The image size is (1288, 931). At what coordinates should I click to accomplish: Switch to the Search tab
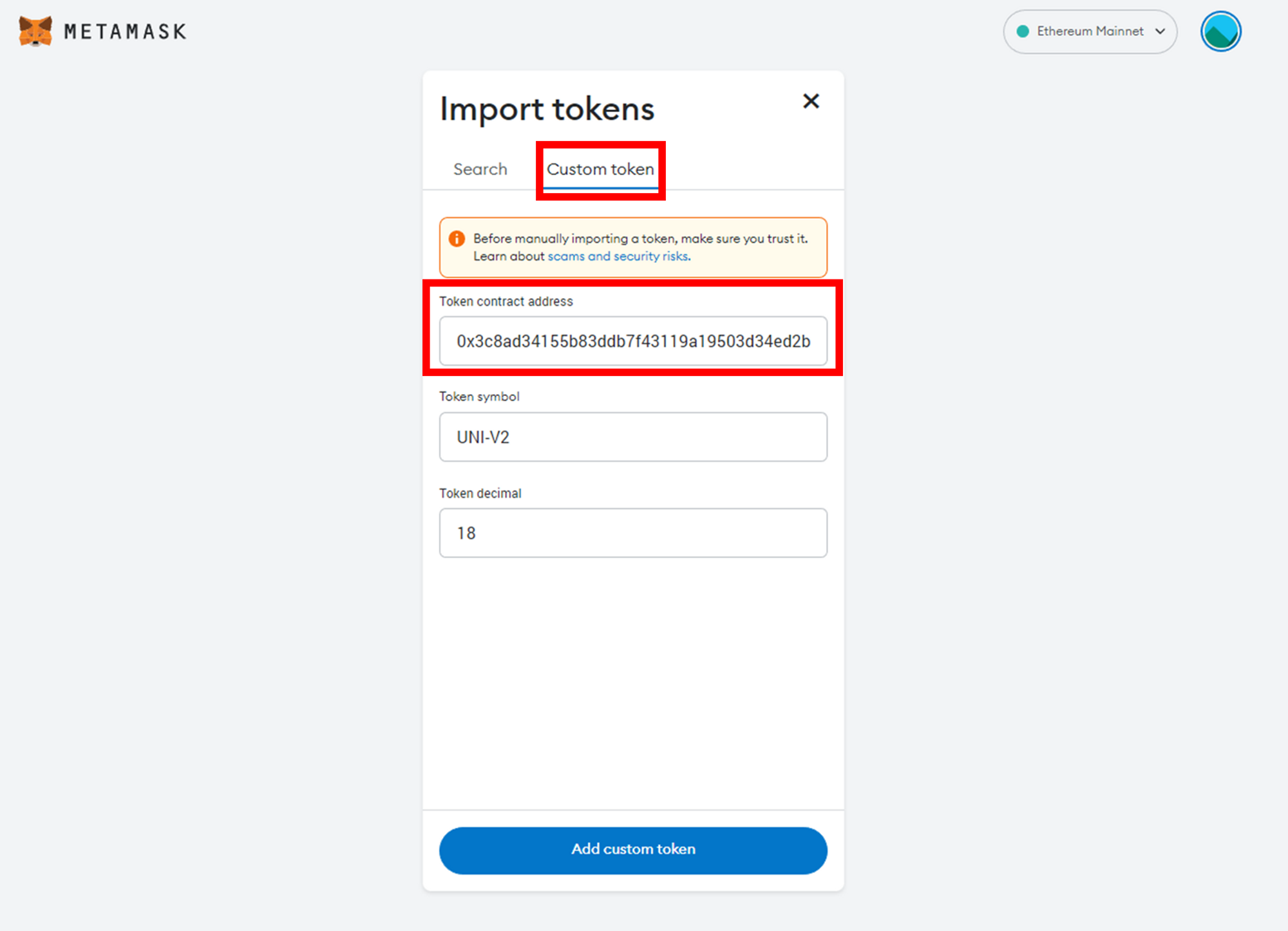[480, 169]
